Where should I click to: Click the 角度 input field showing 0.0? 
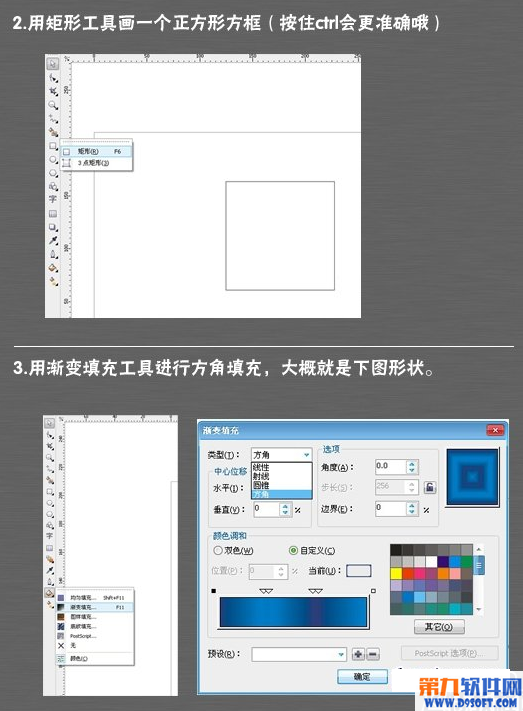pyautogui.click(x=390, y=467)
